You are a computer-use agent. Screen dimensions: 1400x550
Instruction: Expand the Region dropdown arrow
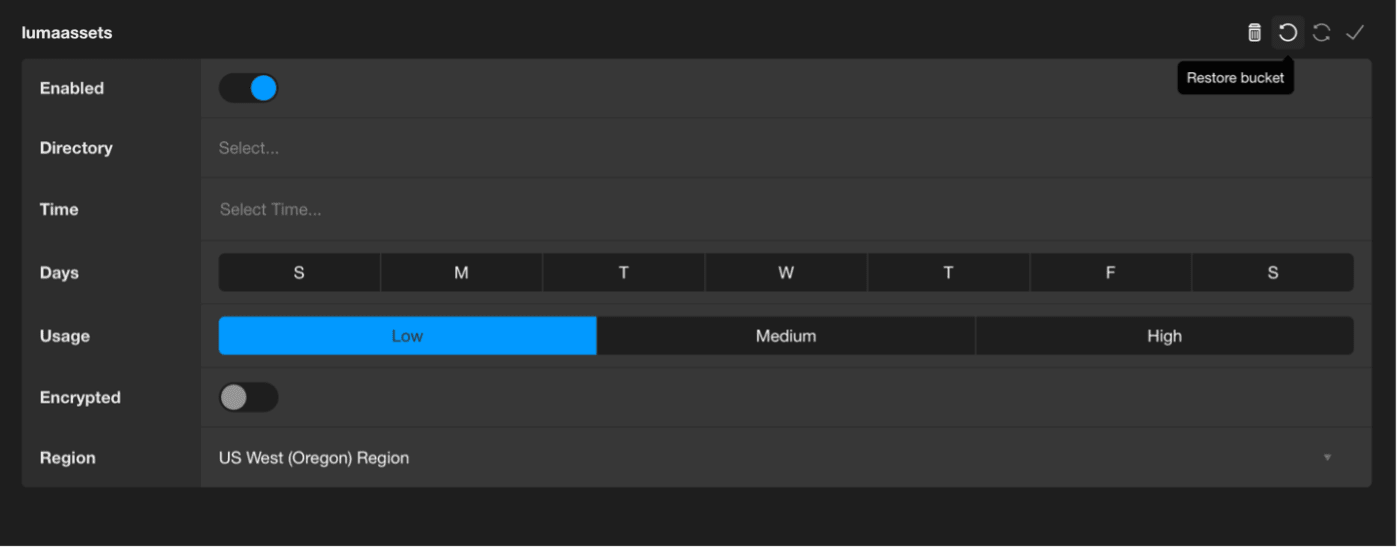coord(1328,458)
